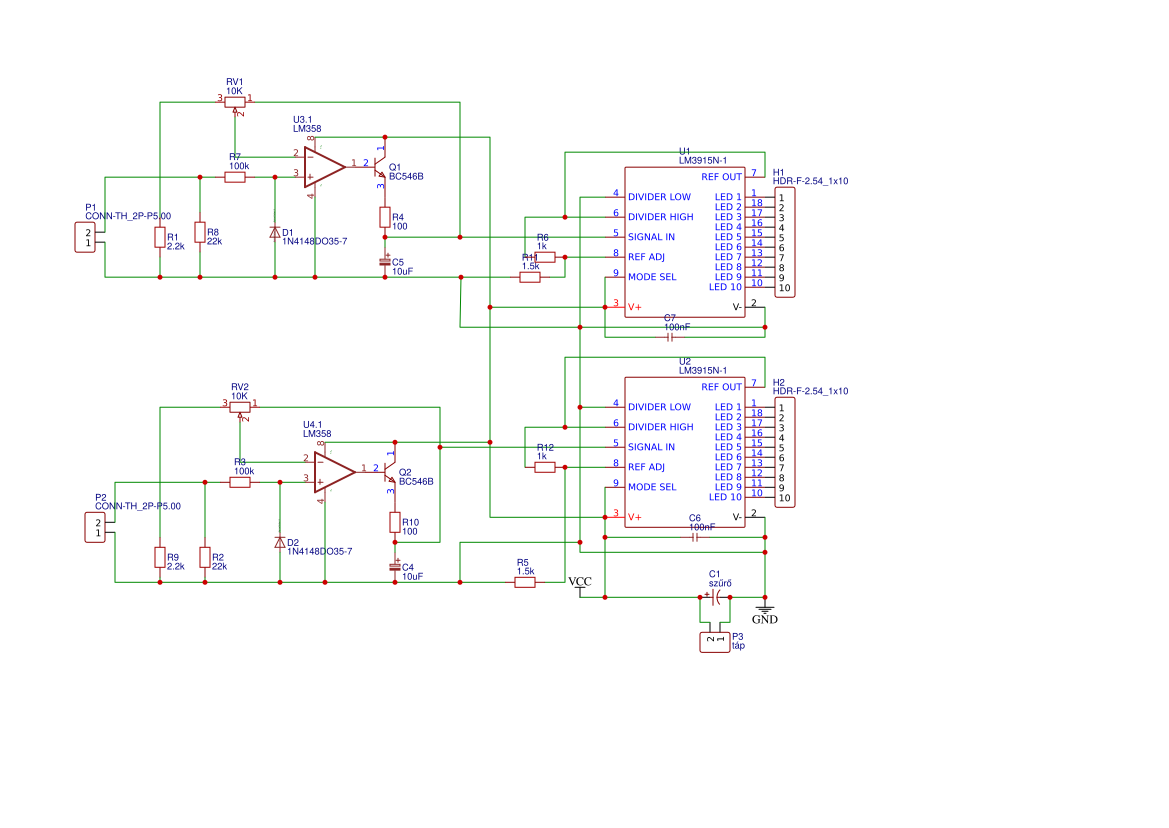1169x828 pixels.
Task: Click H1 HDR-F-2.54_1x10 label text
Action: coord(810,181)
